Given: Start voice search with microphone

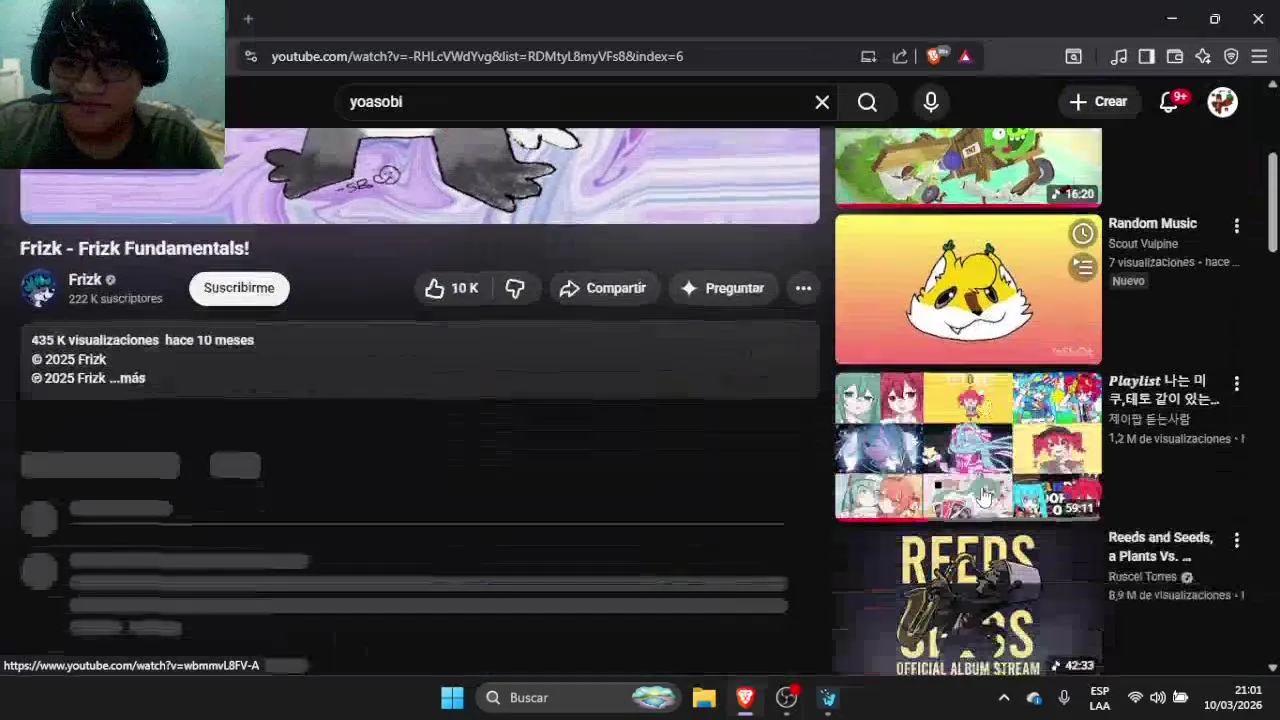Looking at the screenshot, I should (931, 102).
